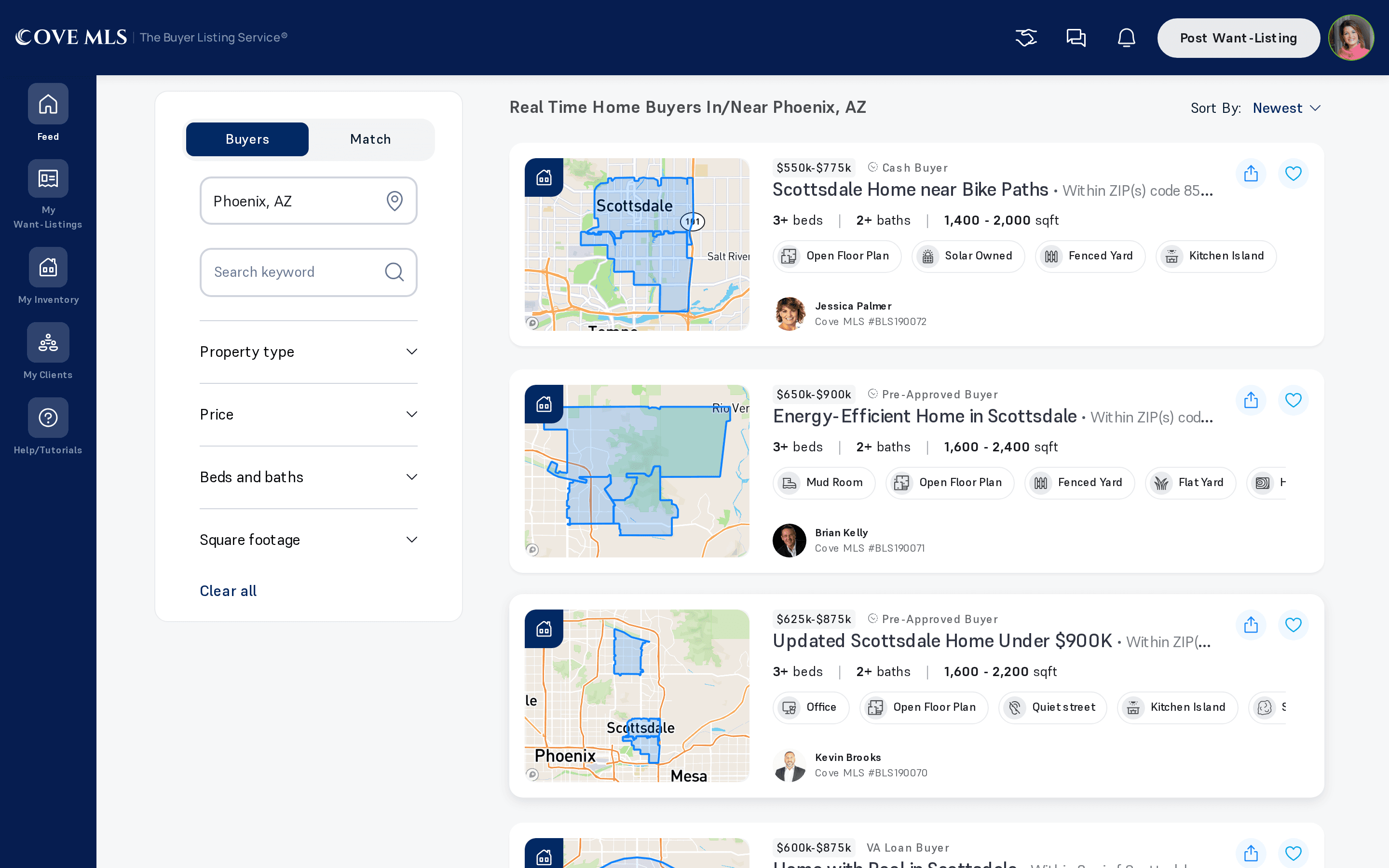Click Kevin Brooks' agent photo
The height and width of the screenshot is (868, 1389).
click(789, 765)
